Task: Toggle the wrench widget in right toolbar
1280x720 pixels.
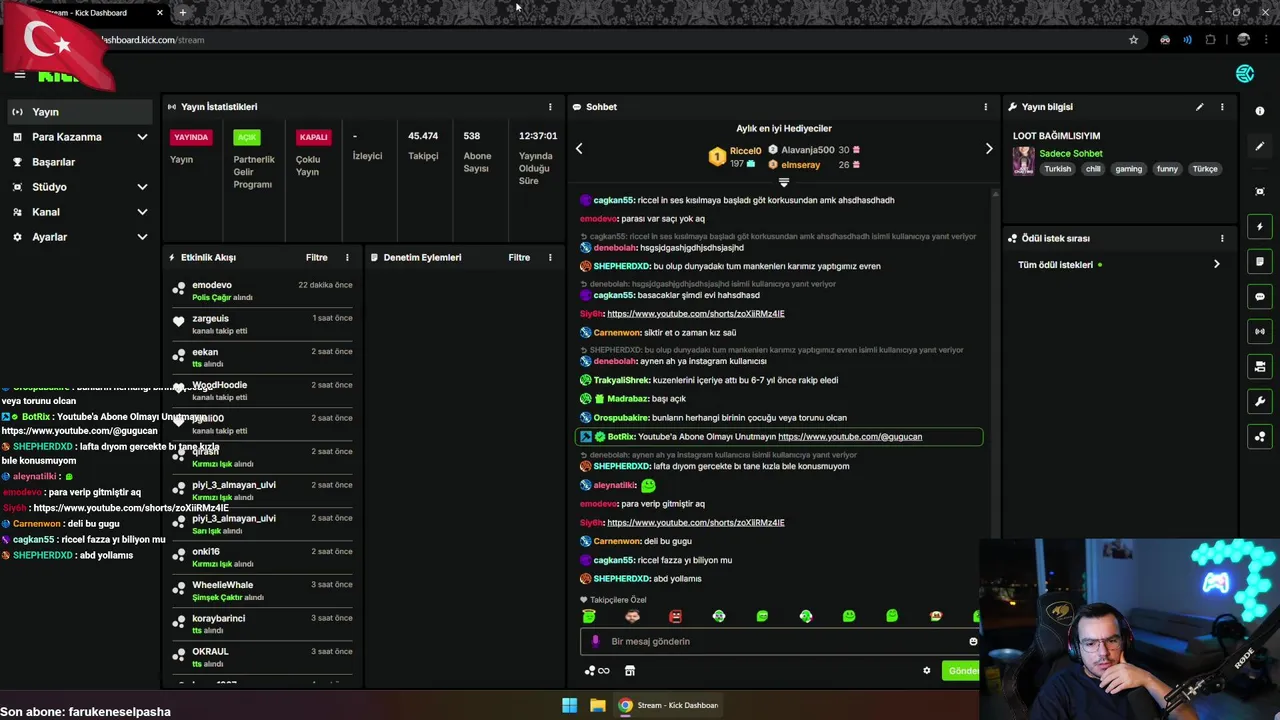Action: click(1260, 402)
